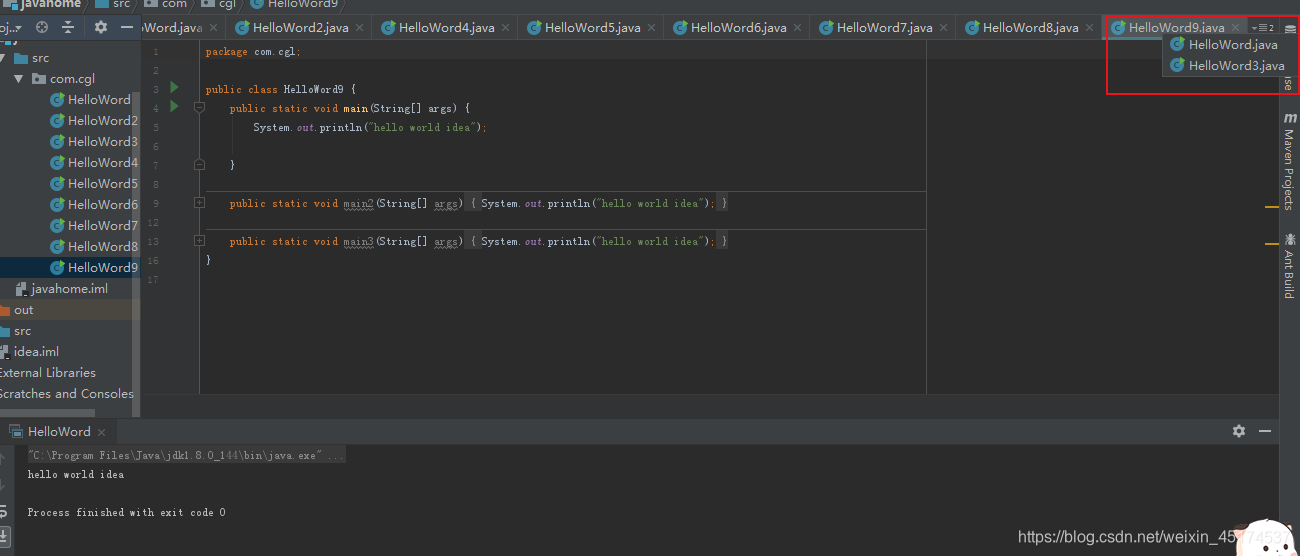Click the warning stripe marker near main2
Image resolution: width=1300 pixels, height=556 pixels.
coord(1272,206)
